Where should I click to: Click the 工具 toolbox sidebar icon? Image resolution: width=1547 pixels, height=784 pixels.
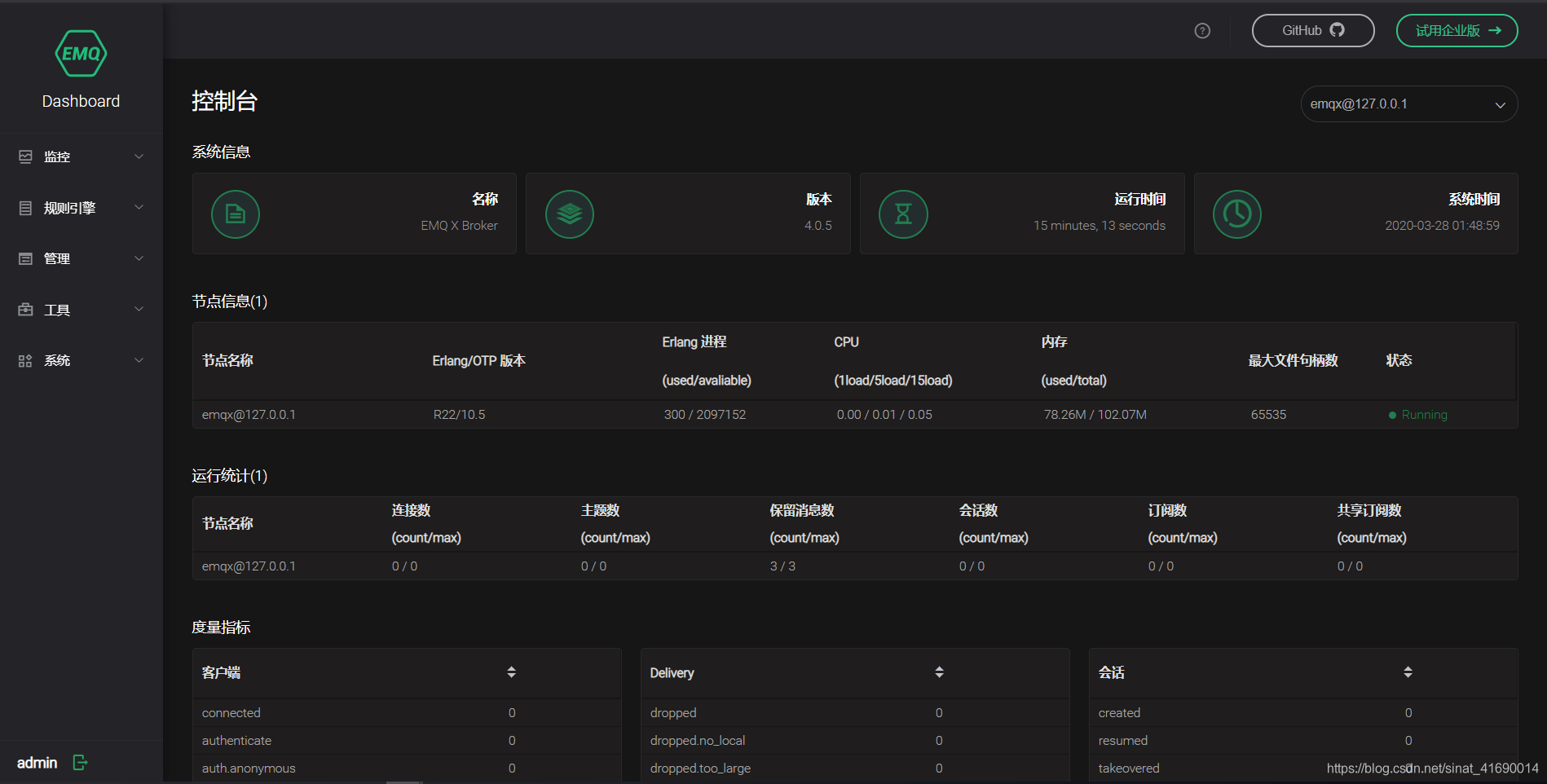26,310
